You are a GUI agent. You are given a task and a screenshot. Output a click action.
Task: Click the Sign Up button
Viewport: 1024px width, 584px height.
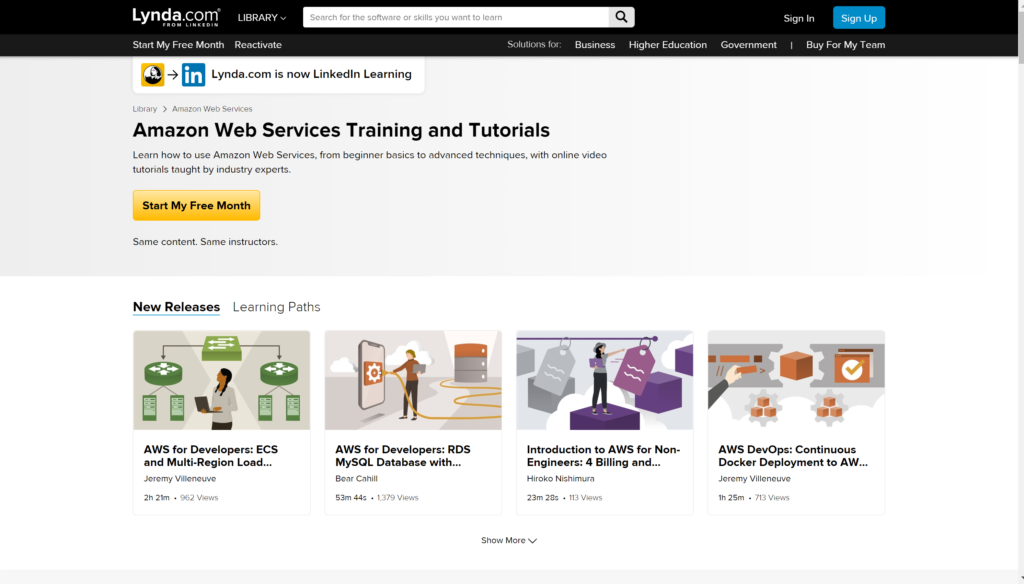click(859, 17)
